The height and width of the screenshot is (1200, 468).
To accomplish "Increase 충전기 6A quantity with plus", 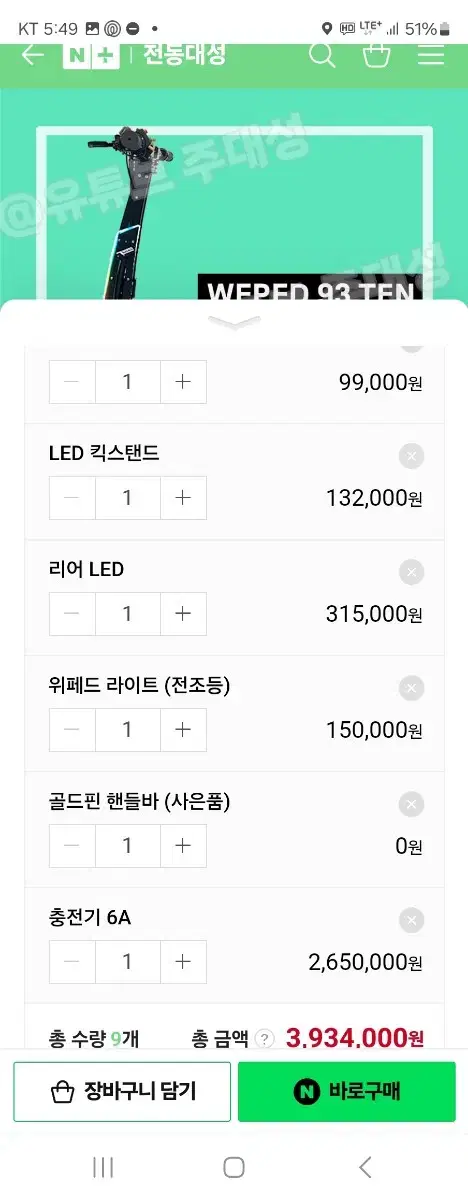I will pos(183,962).
